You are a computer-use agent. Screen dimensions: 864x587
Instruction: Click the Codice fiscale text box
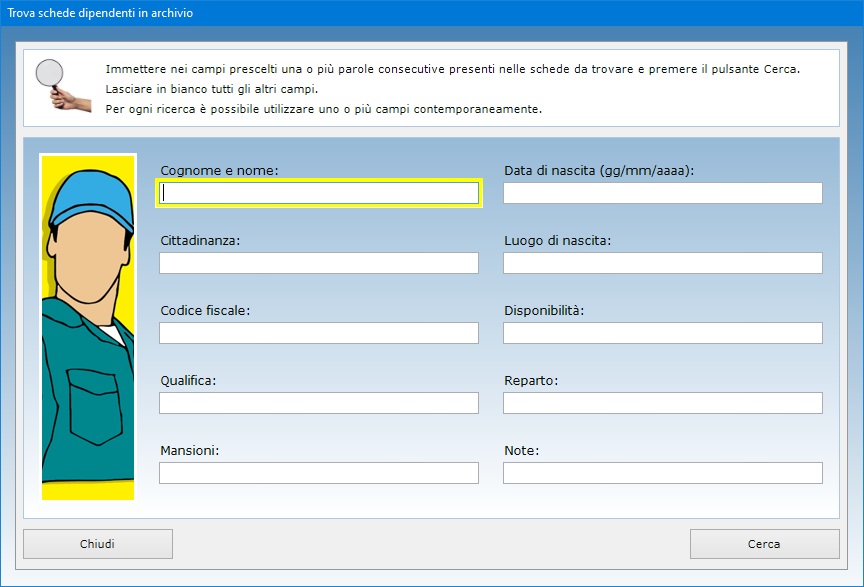click(319, 333)
